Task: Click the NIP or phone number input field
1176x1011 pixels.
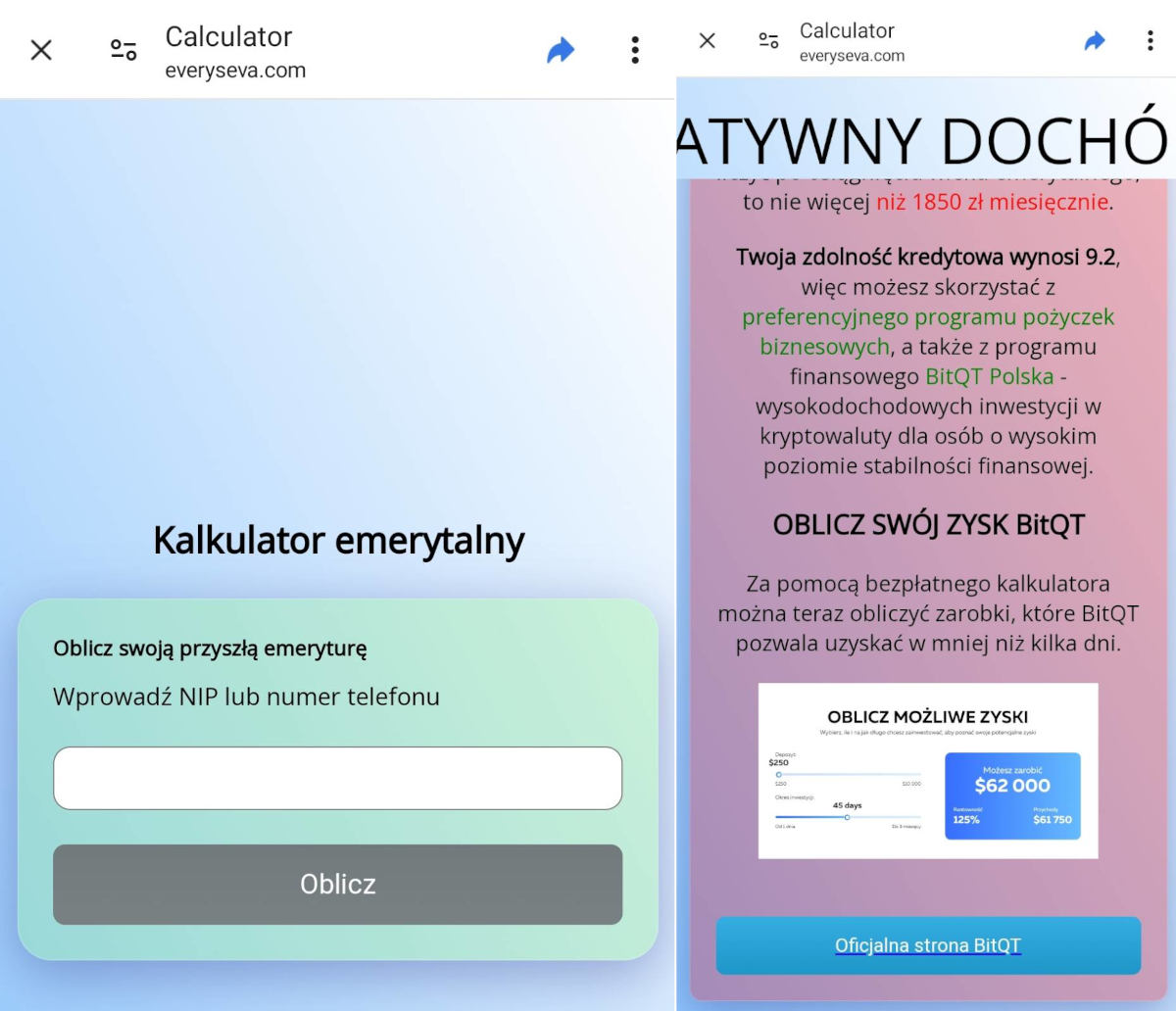Action: [x=337, y=778]
